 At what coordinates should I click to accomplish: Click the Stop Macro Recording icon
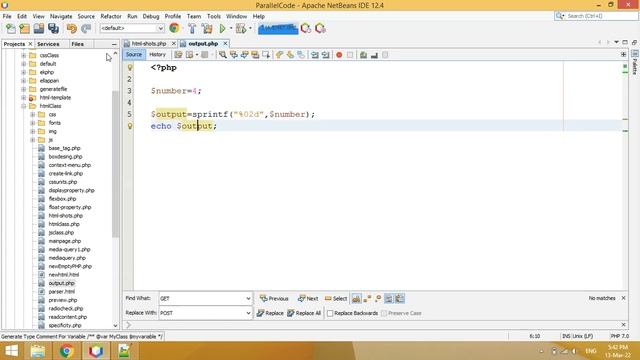point(350,55)
